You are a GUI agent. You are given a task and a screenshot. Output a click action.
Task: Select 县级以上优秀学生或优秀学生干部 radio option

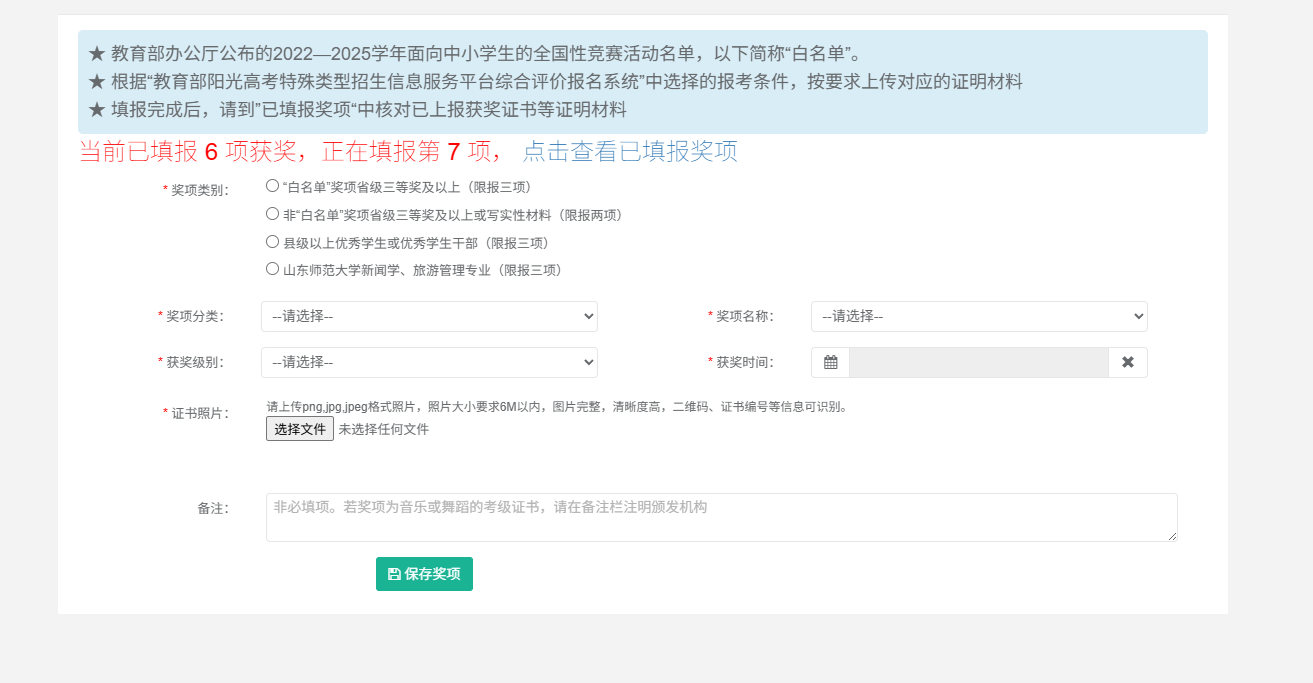click(x=272, y=242)
